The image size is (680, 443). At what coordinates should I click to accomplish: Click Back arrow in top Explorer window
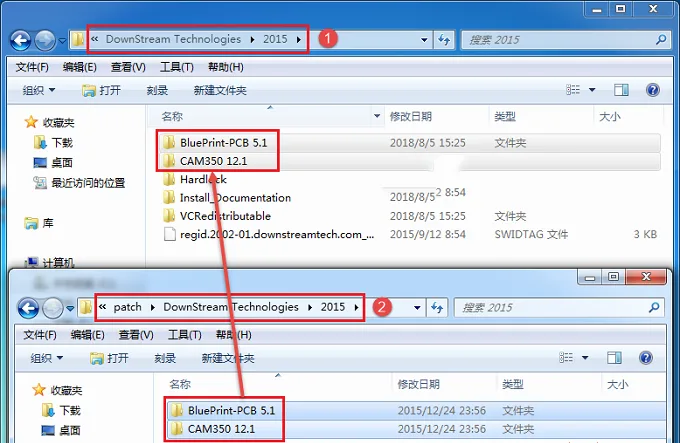(x=20, y=41)
